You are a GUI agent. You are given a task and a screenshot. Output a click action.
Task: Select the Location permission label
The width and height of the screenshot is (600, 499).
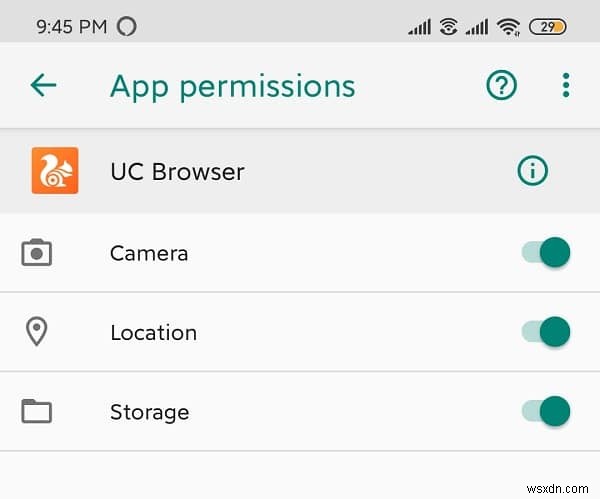click(153, 332)
